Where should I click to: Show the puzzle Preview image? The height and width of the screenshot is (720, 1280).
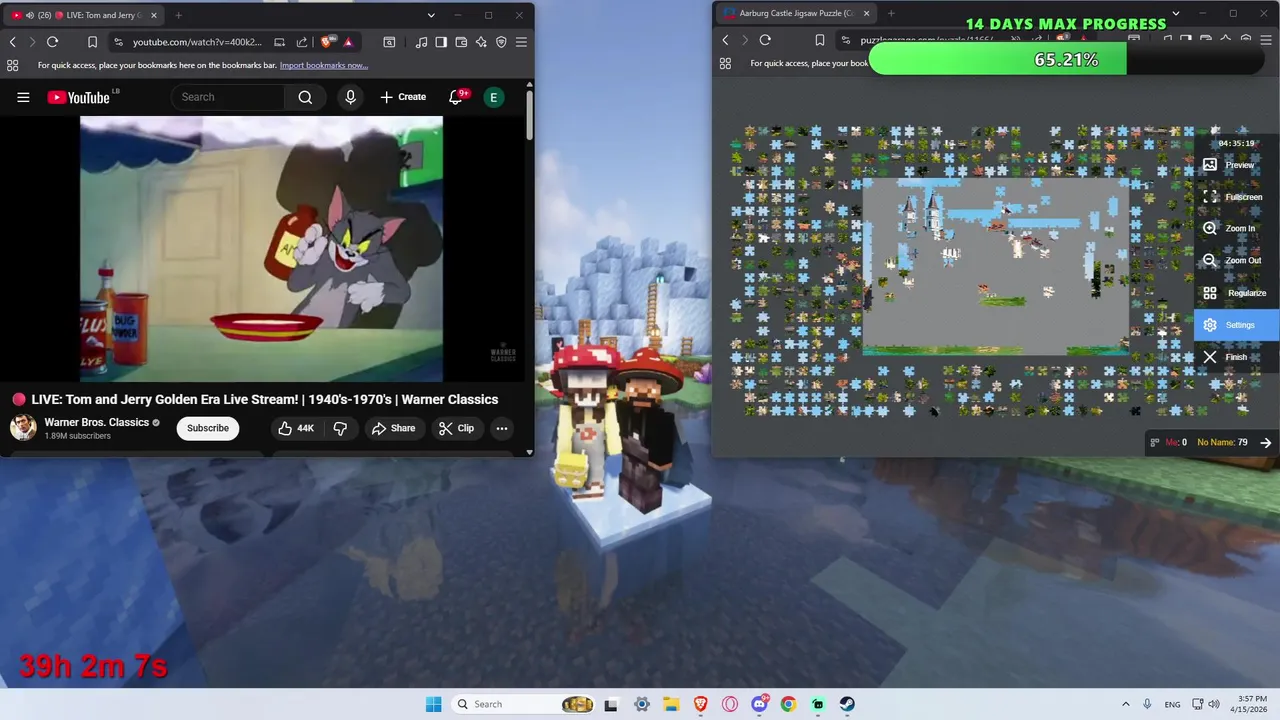tap(1236, 165)
